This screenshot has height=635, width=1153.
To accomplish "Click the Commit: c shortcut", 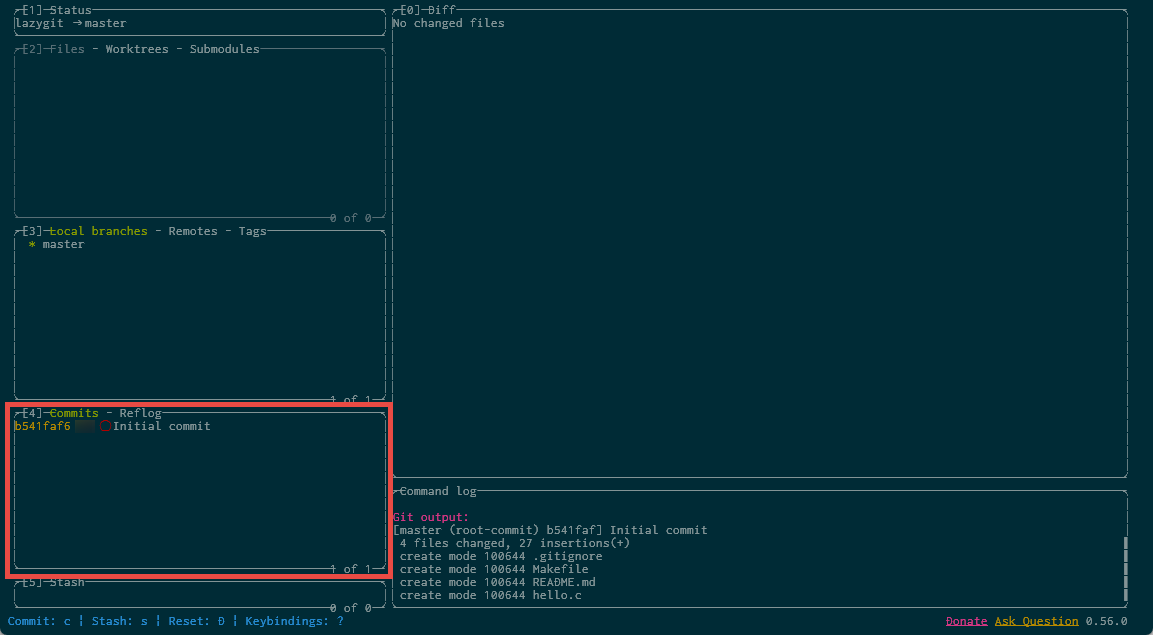I will (x=39, y=621).
